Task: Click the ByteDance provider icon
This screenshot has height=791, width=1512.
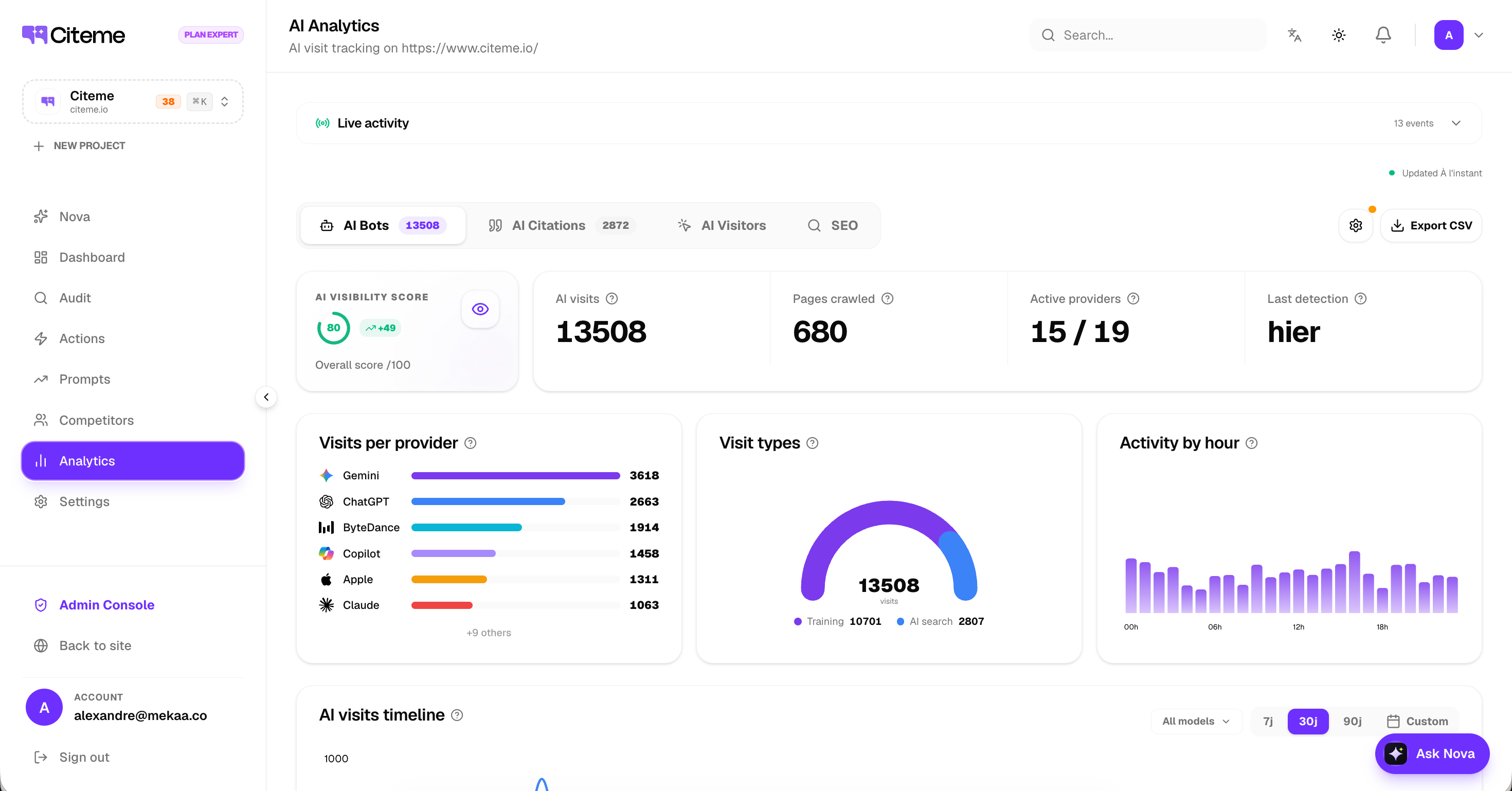Action: point(327,528)
